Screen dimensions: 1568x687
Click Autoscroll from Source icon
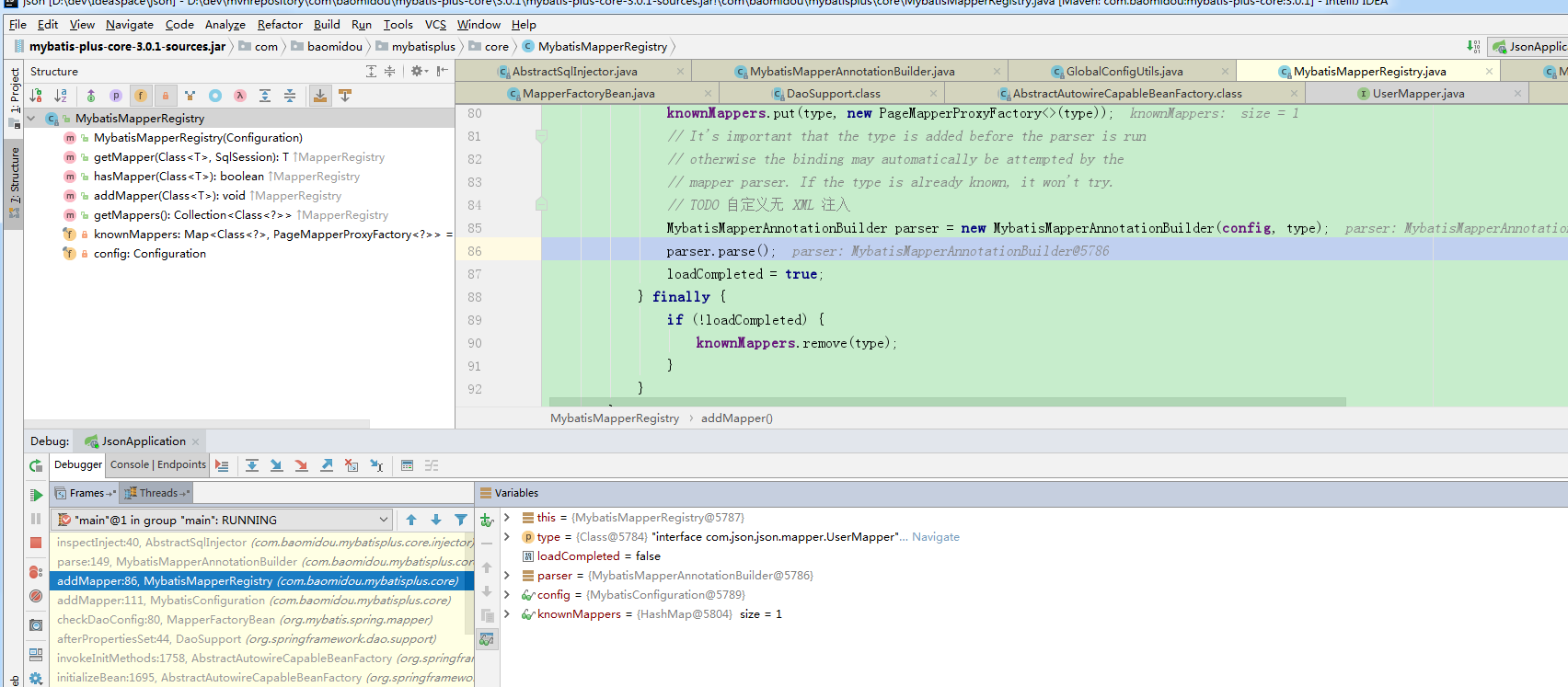click(x=345, y=96)
